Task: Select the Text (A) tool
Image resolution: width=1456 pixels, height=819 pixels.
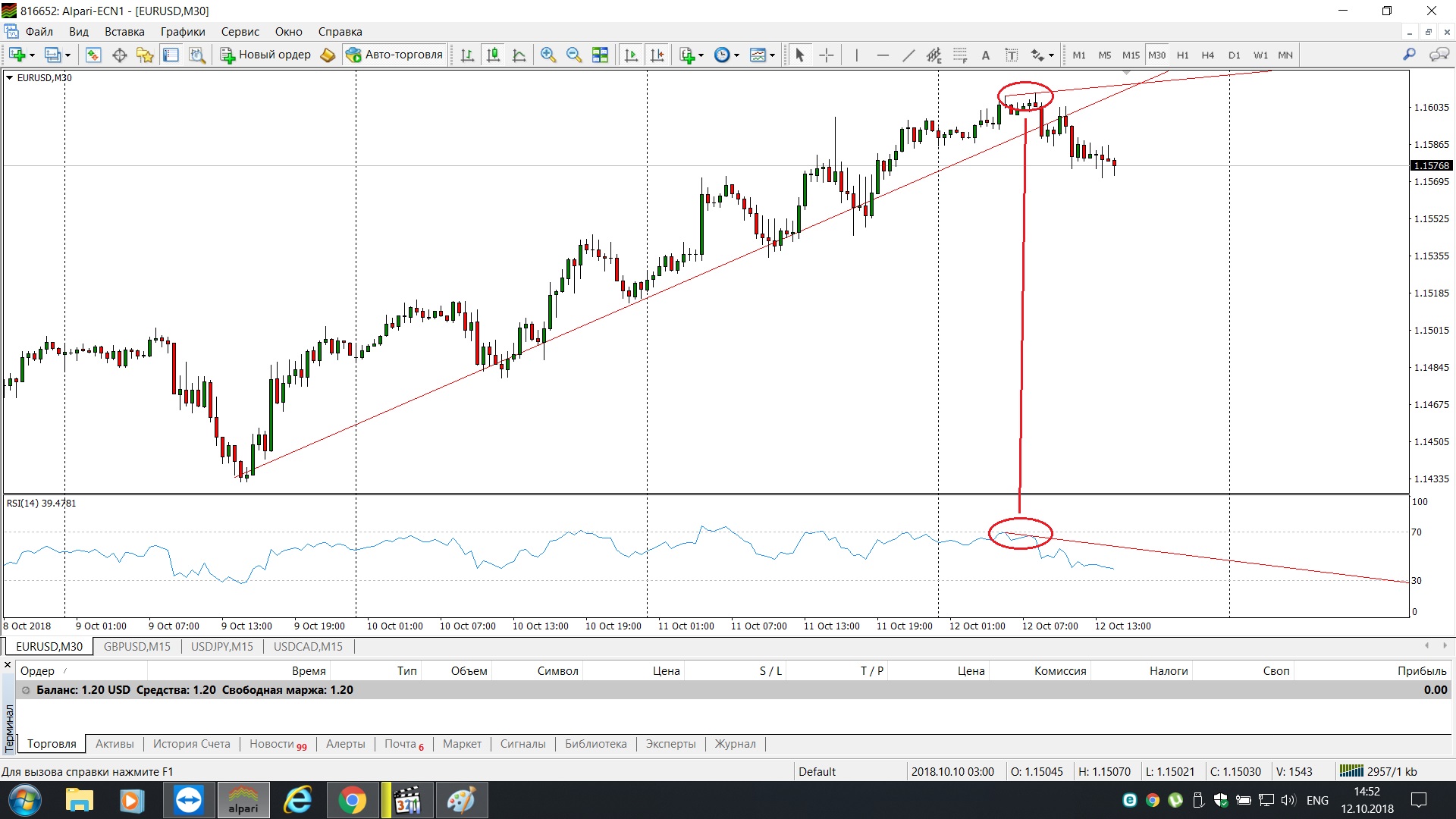Action: click(985, 55)
